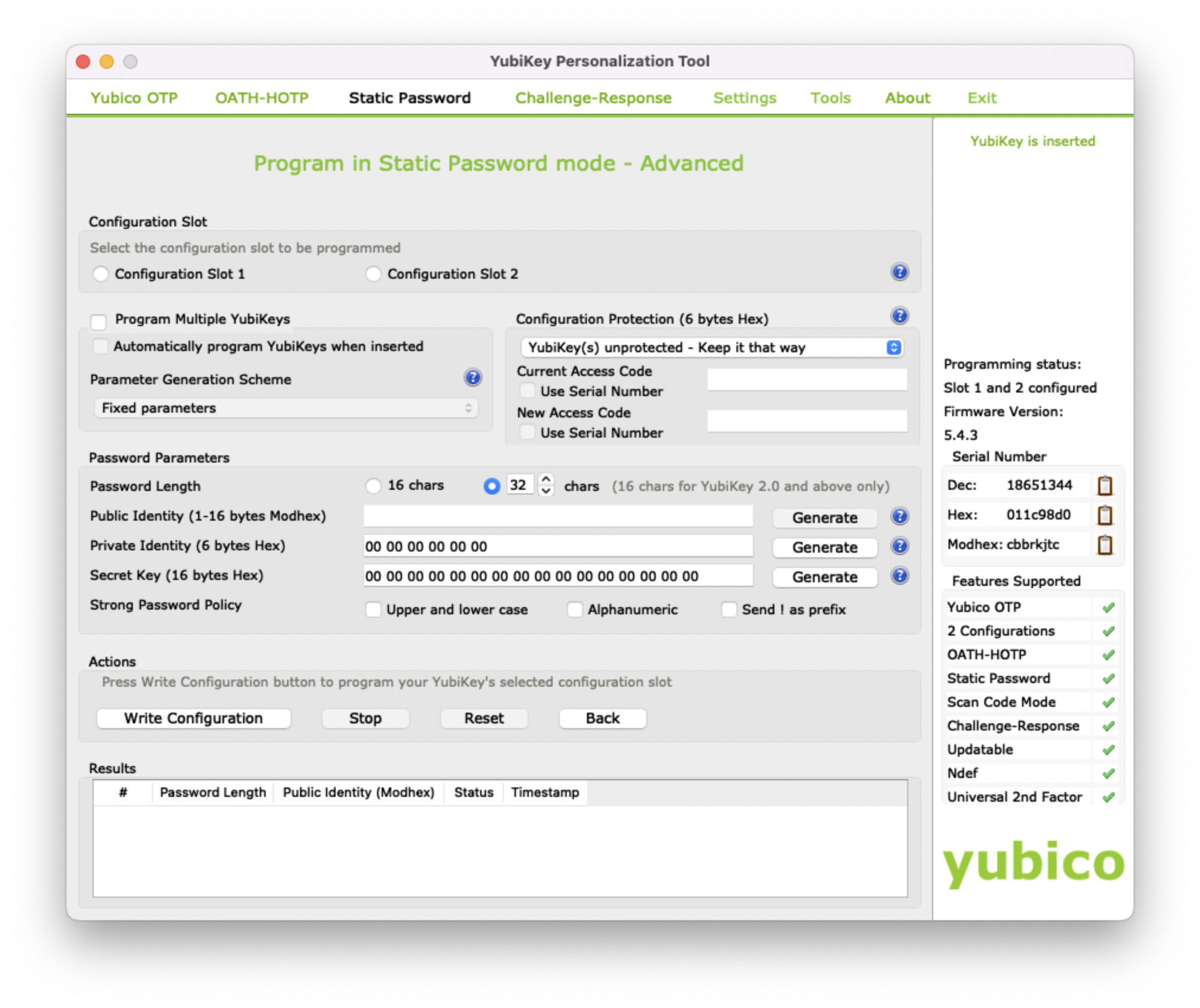The width and height of the screenshot is (1200, 1008).
Task: Show help for Public Identity field
Action: [899, 517]
